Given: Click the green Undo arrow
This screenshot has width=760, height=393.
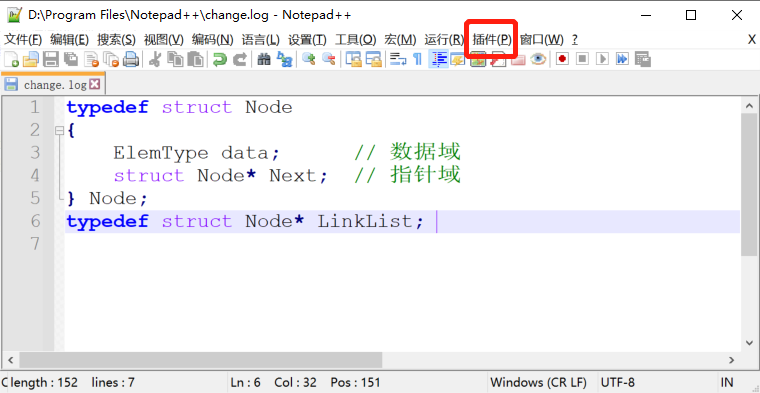Looking at the screenshot, I should pyautogui.click(x=220, y=59).
